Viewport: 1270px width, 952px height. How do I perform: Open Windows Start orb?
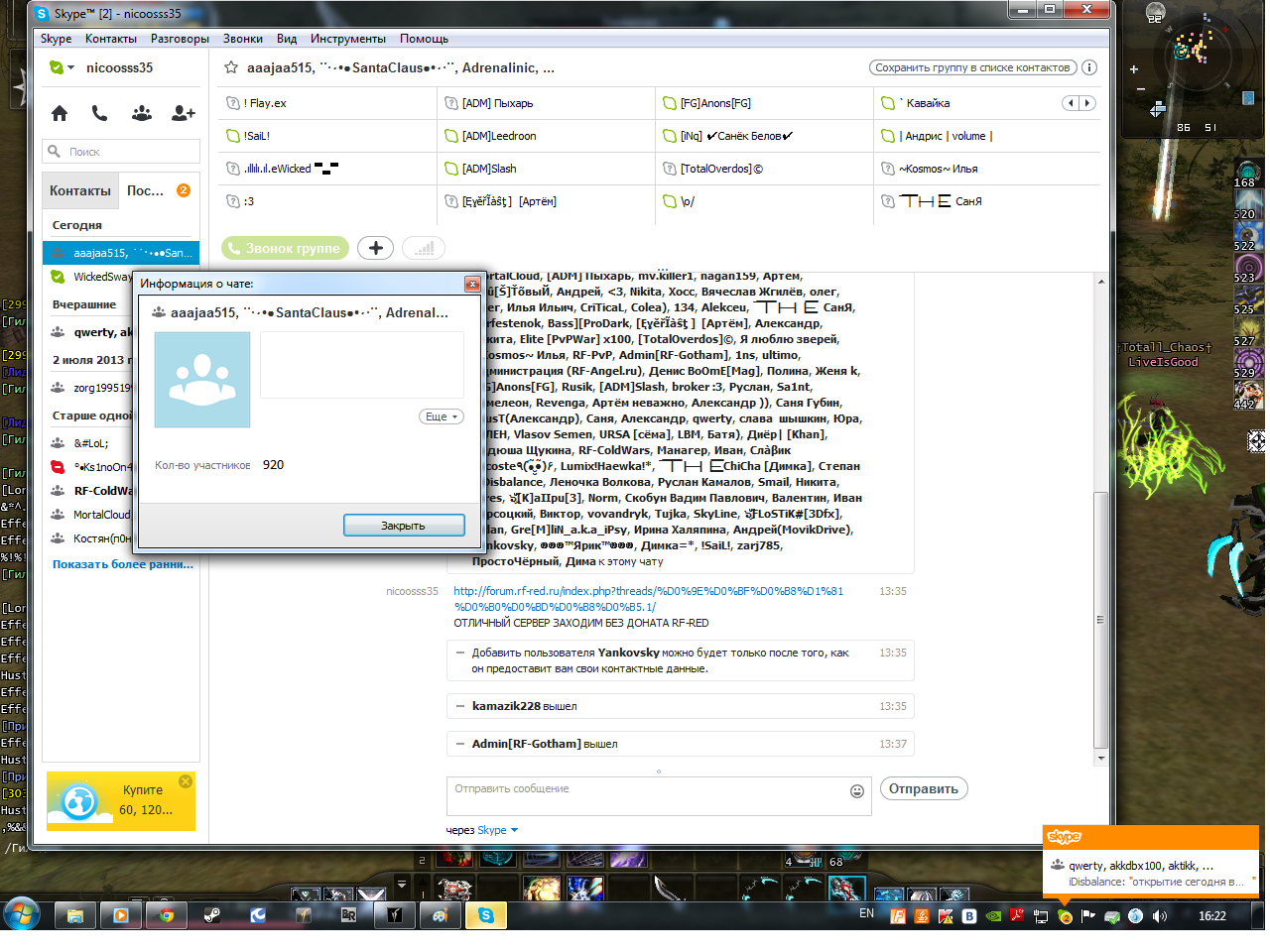[22, 915]
